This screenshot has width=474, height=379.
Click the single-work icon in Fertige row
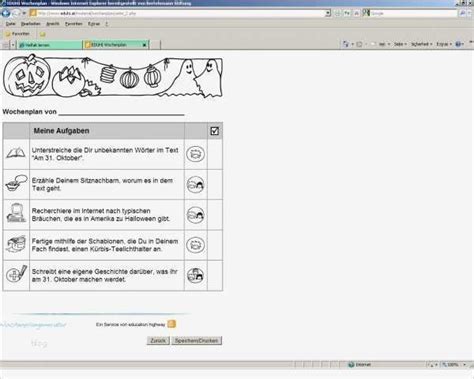tap(195, 245)
